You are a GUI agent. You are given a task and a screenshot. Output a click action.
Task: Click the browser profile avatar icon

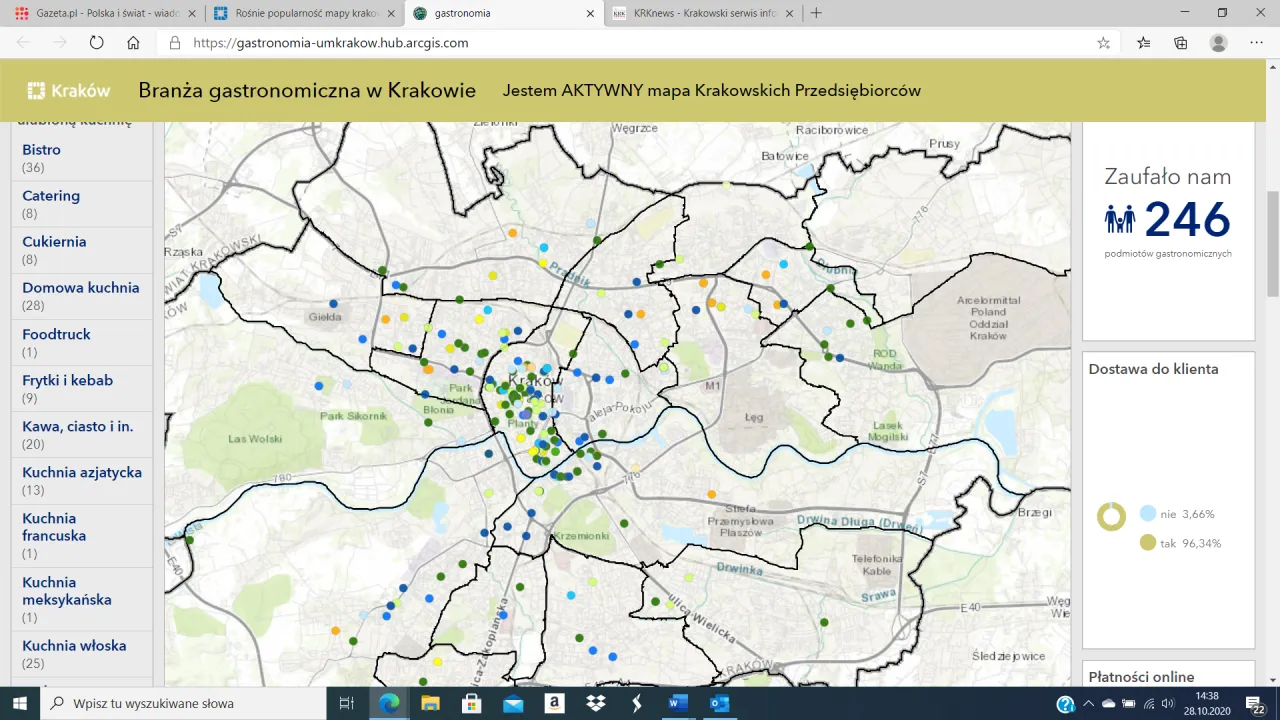pos(1218,43)
